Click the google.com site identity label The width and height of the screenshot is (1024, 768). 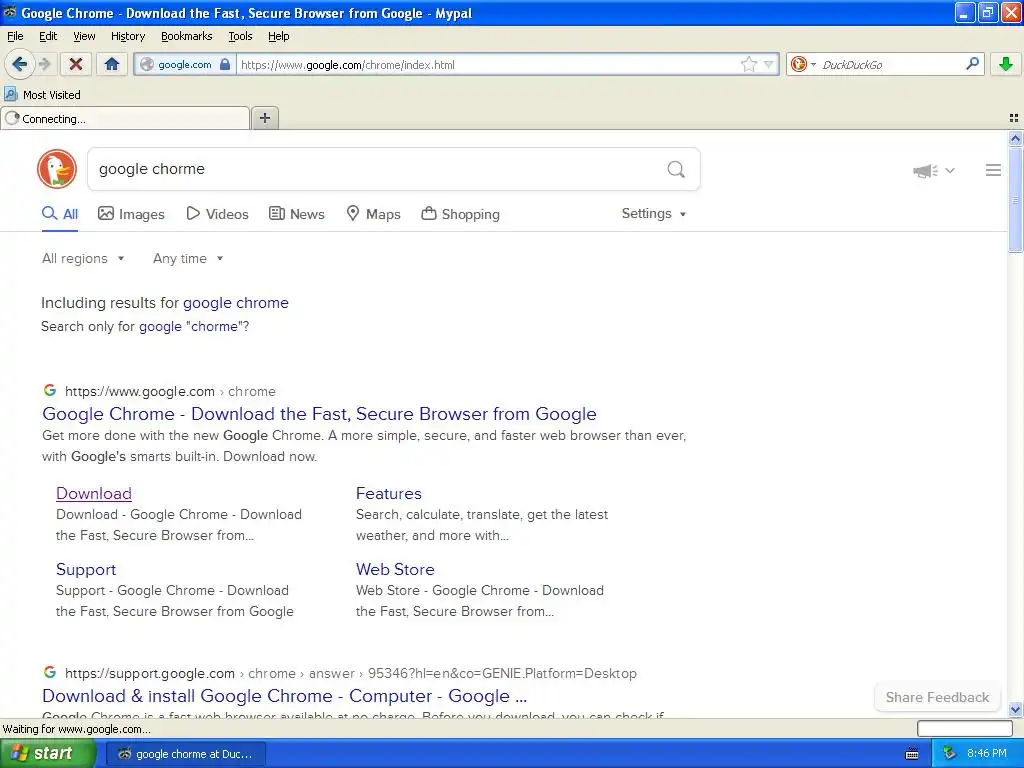click(185, 65)
